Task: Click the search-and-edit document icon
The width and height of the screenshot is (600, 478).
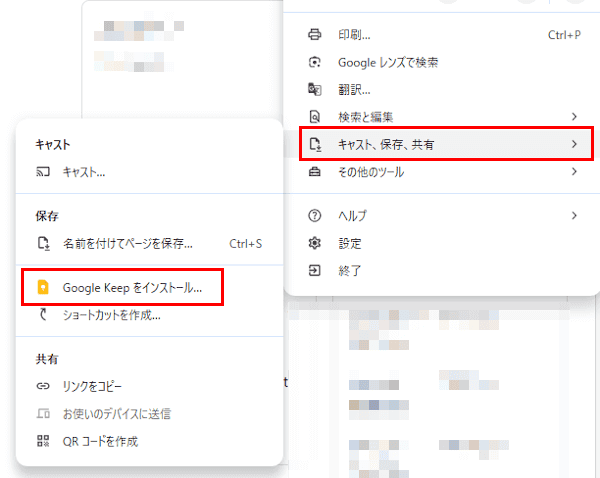Action: [x=315, y=117]
